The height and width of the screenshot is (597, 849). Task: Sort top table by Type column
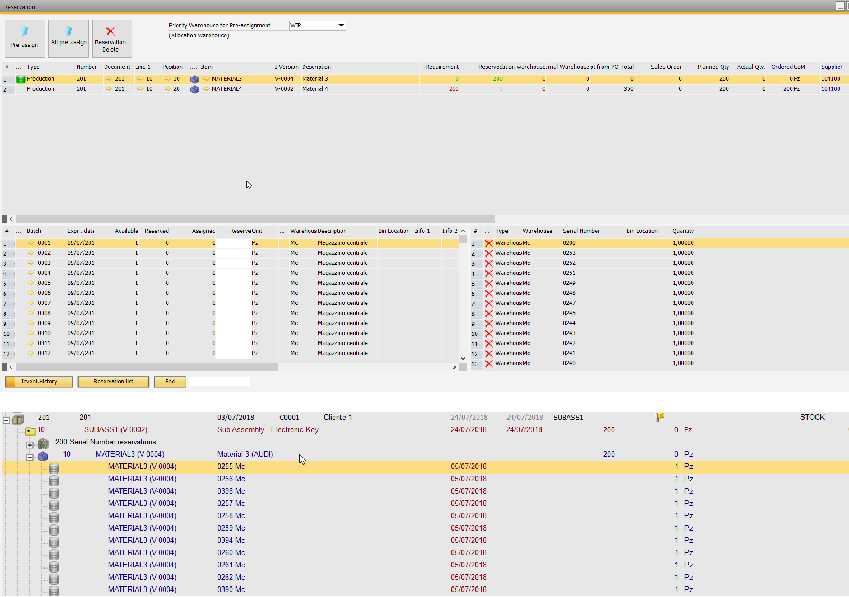point(34,67)
